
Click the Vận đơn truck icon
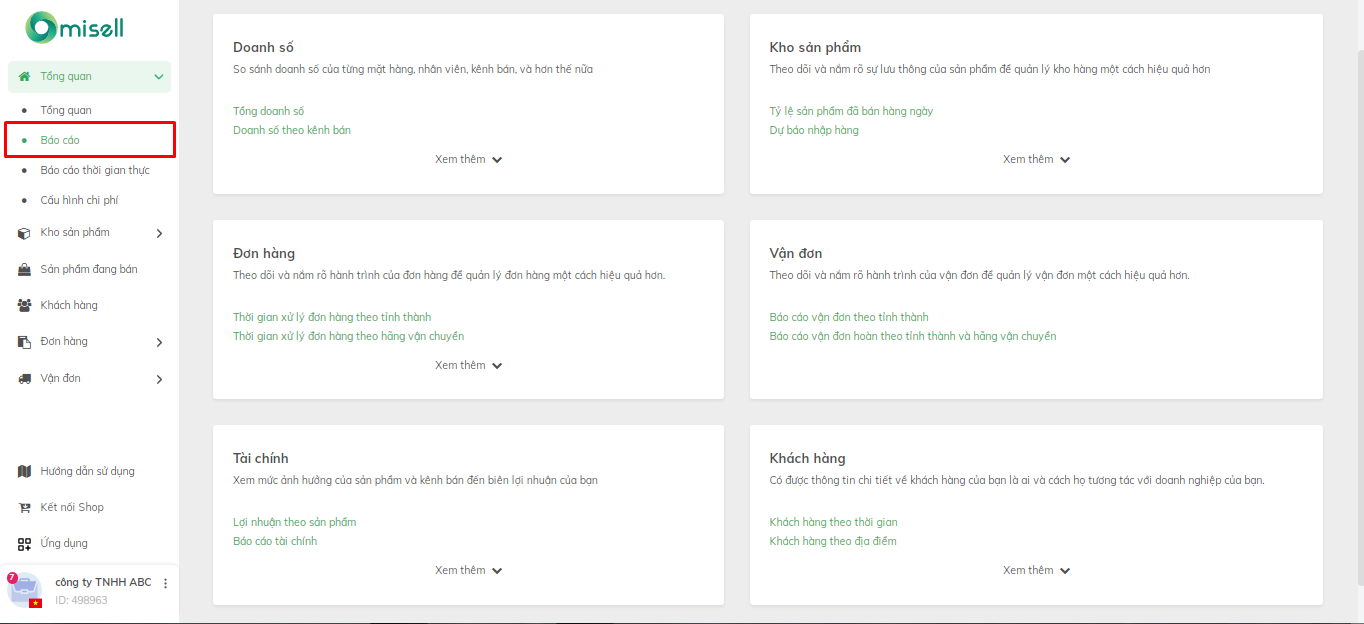[24, 378]
